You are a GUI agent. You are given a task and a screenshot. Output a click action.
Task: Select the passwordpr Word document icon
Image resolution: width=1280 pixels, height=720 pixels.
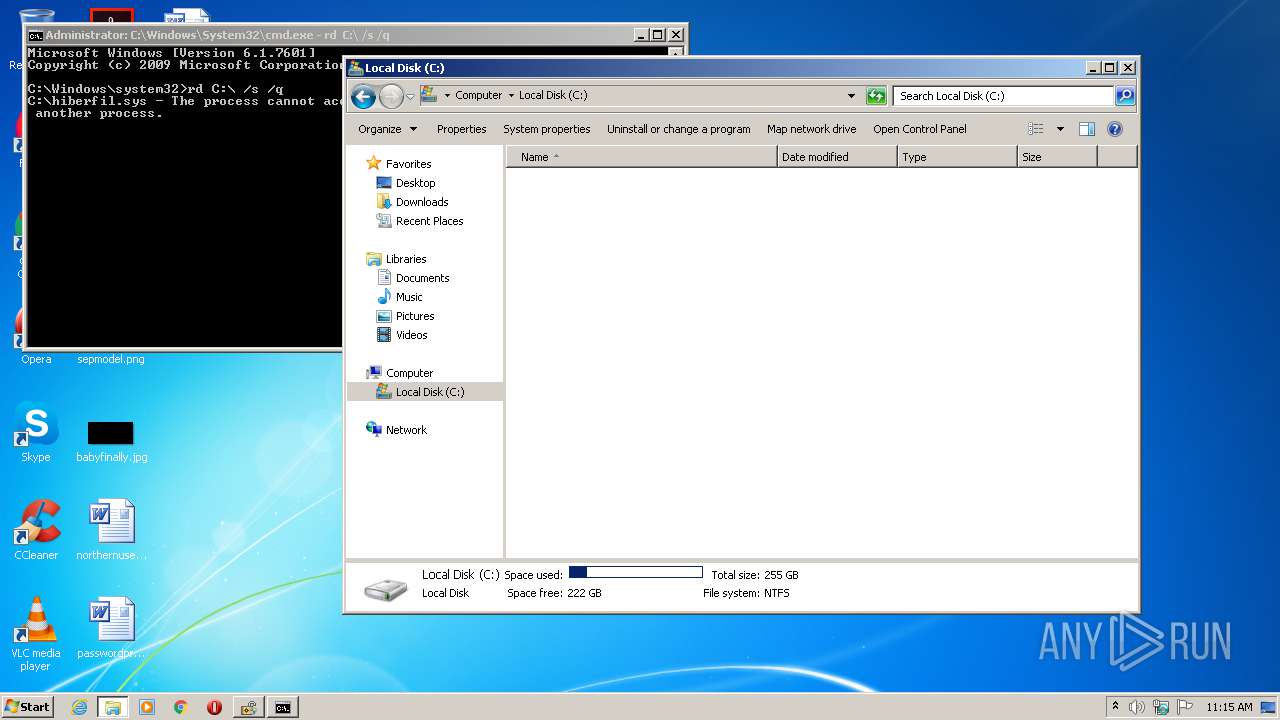[x=111, y=628]
